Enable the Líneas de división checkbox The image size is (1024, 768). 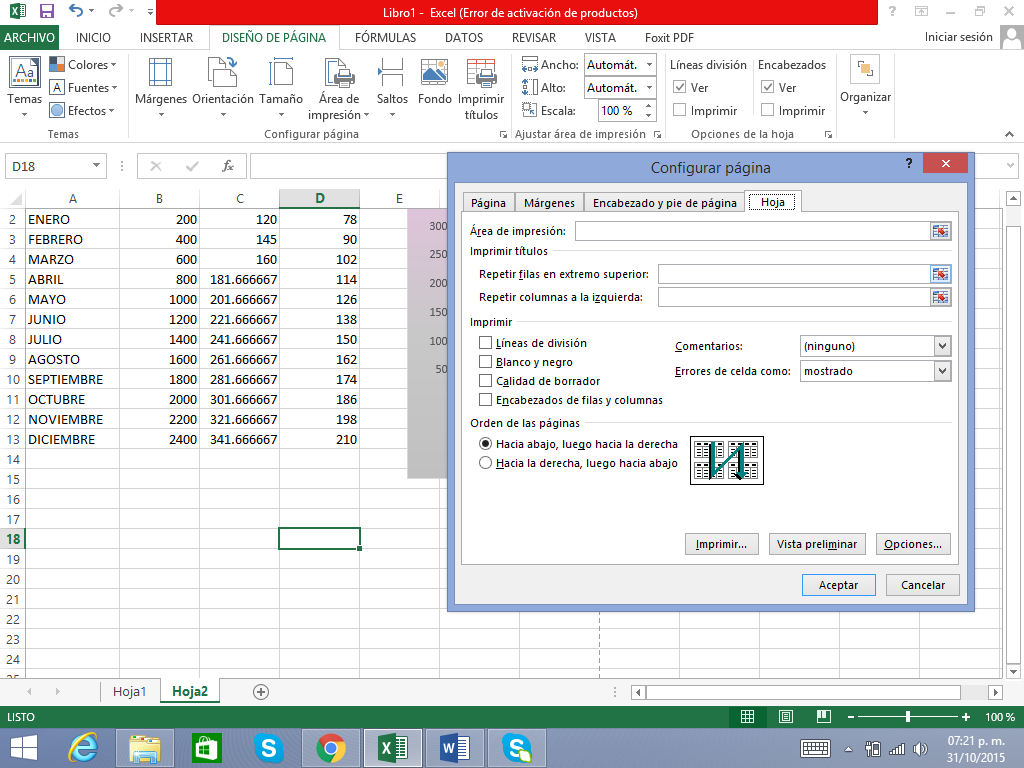[486, 343]
